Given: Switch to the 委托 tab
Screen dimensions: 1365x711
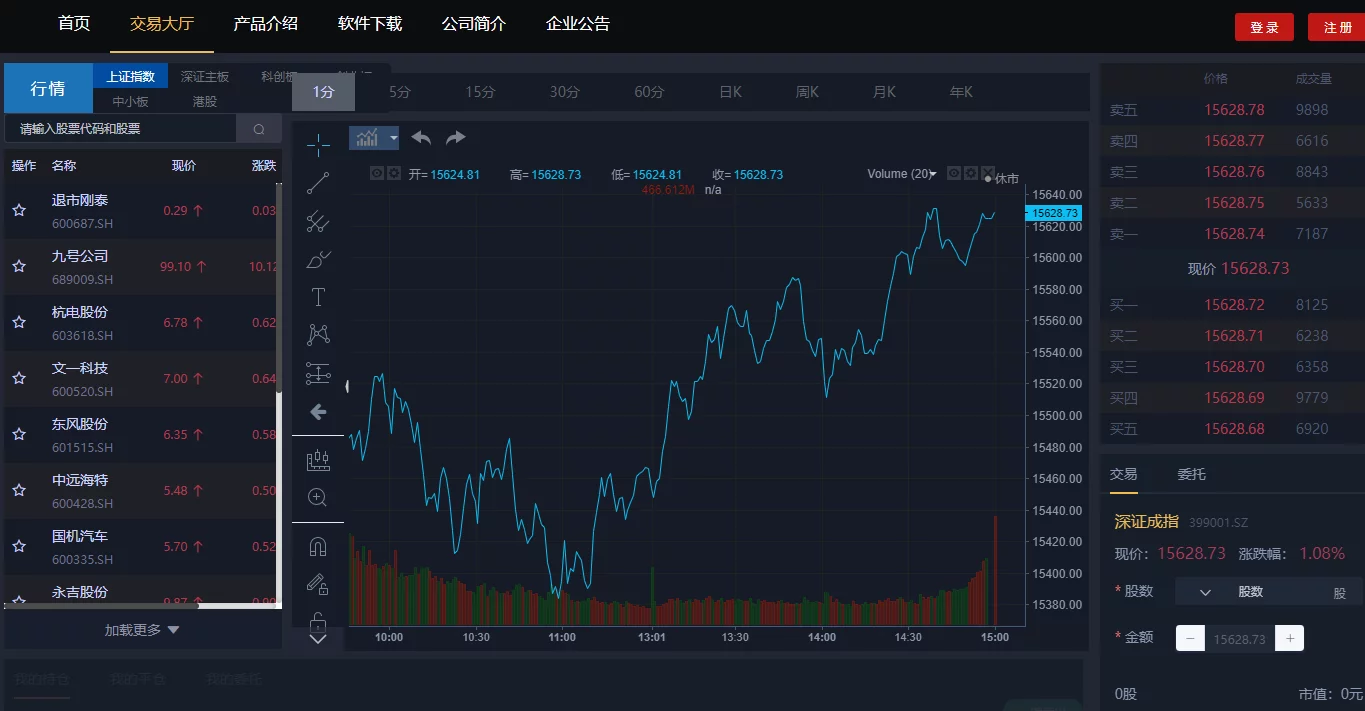Looking at the screenshot, I should pyautogui.click(x=1191, y=474).
